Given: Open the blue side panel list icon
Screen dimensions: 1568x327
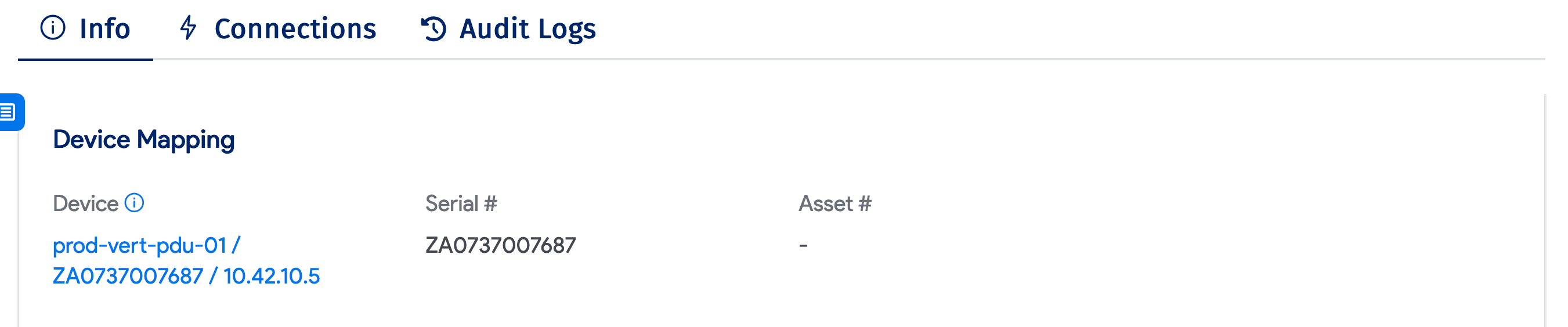Looking at the screenshot, I should pos(9,112).
